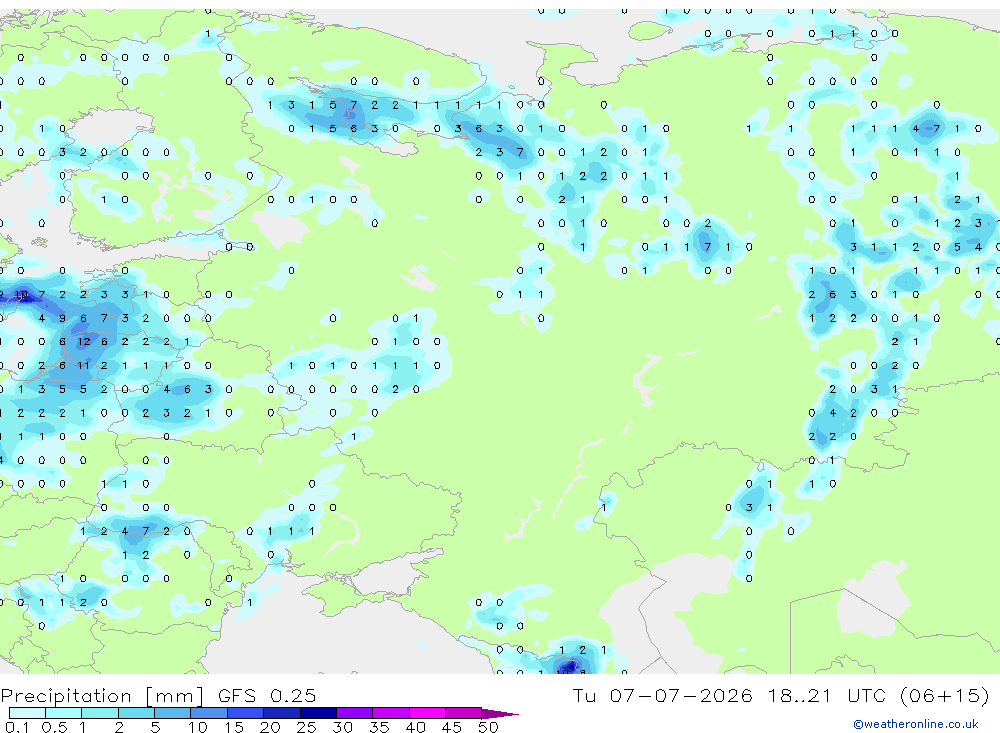Click the 1–2 mm legend color swatch
The image size is (1000, 733).
click(100, 713)
